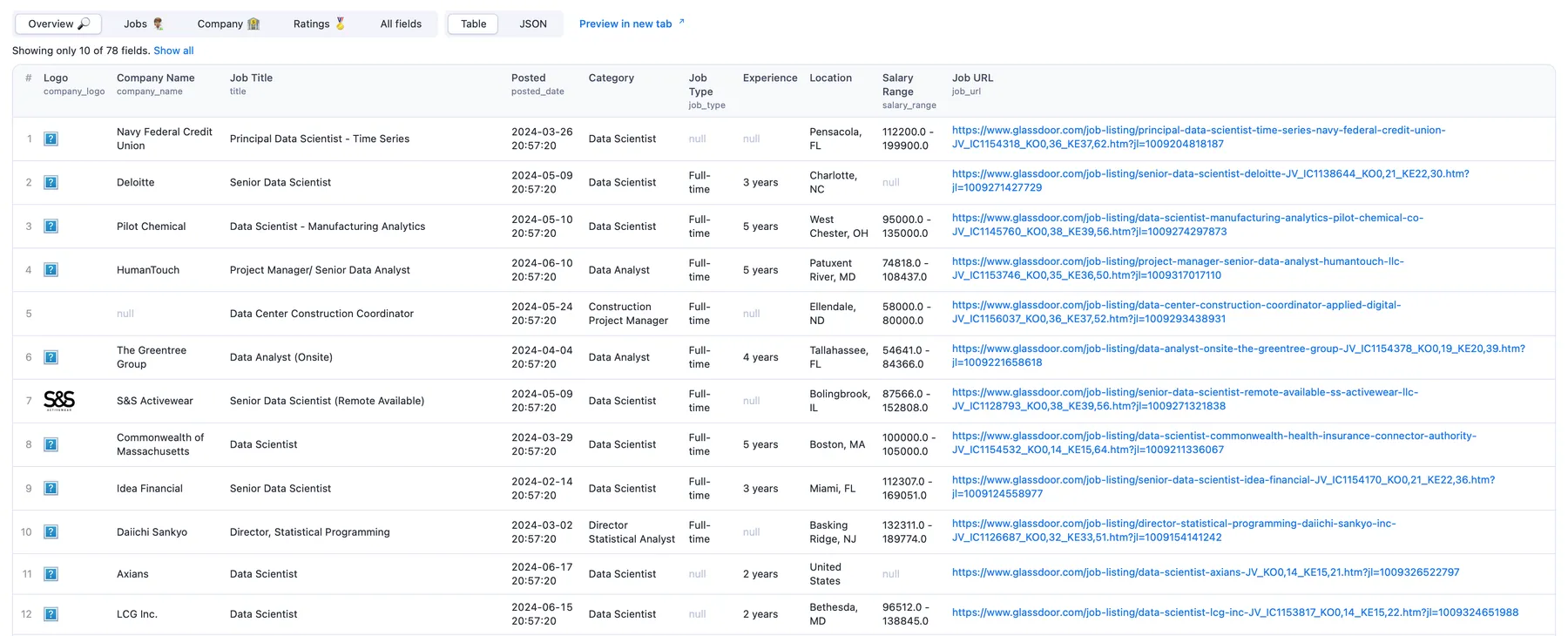Select the 'Basking Ridge, NJ' location cell

point(833,532)
